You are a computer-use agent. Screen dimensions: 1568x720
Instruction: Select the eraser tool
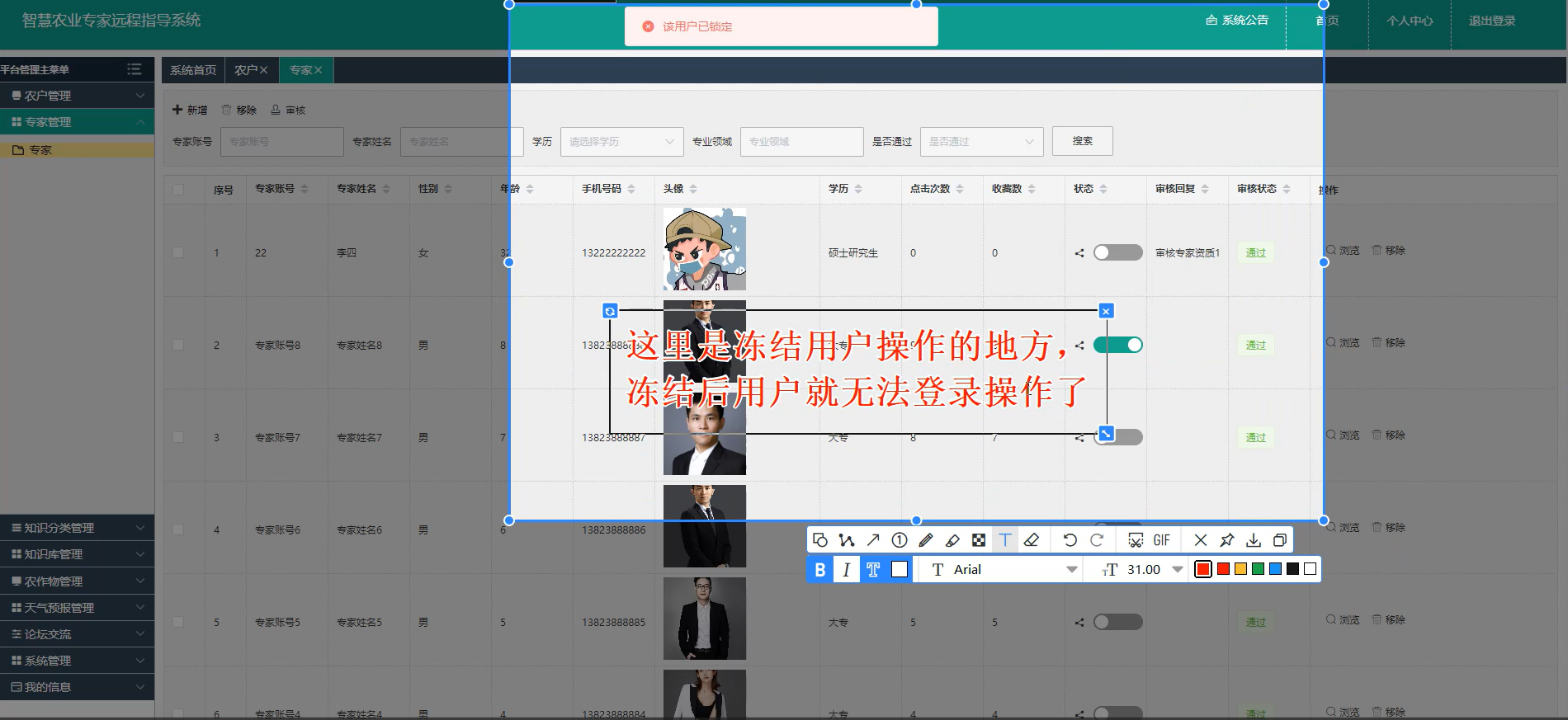pyautogui.click(x=1032, y=540)
